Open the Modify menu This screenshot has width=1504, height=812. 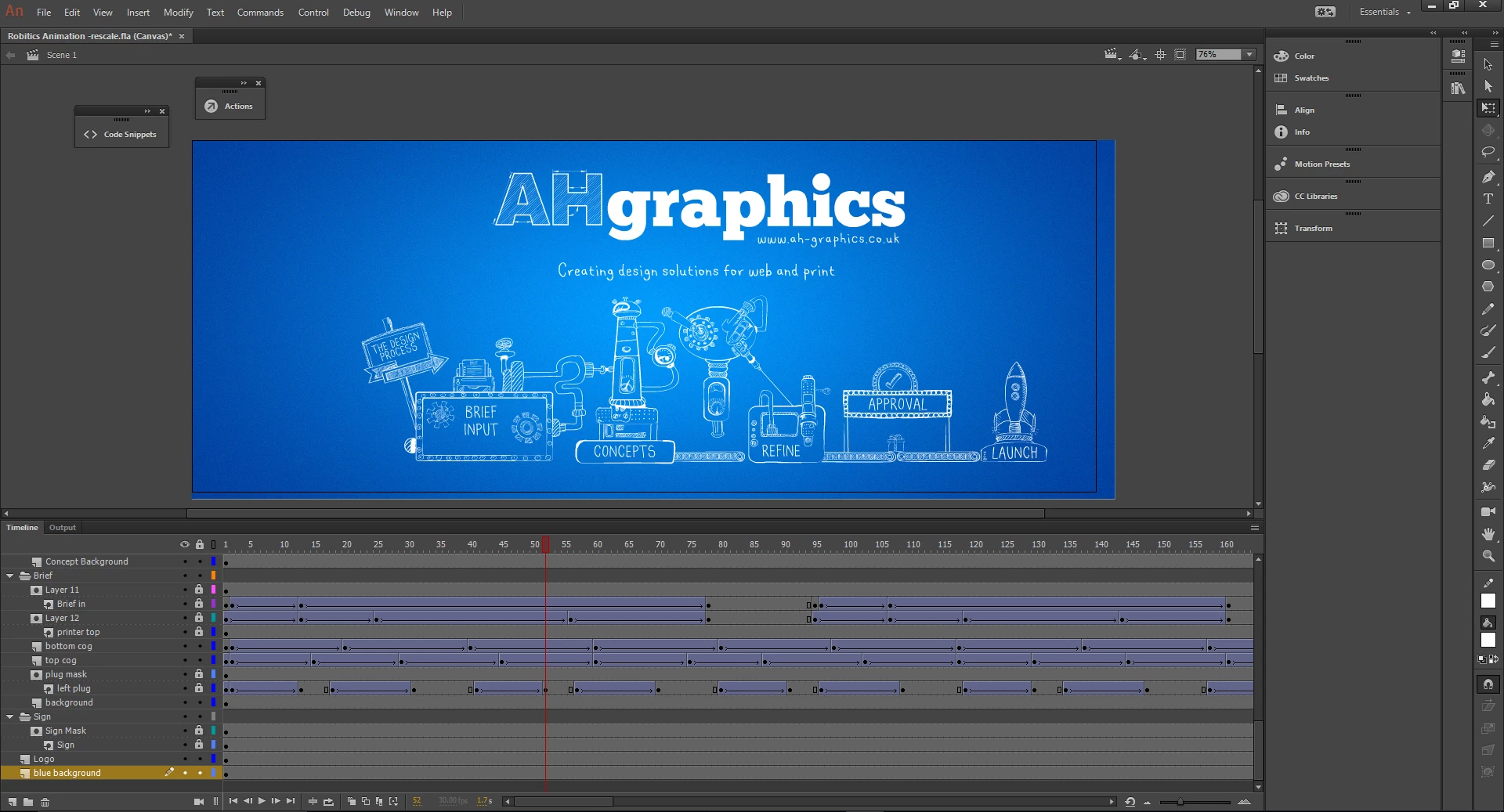[179, 13]
